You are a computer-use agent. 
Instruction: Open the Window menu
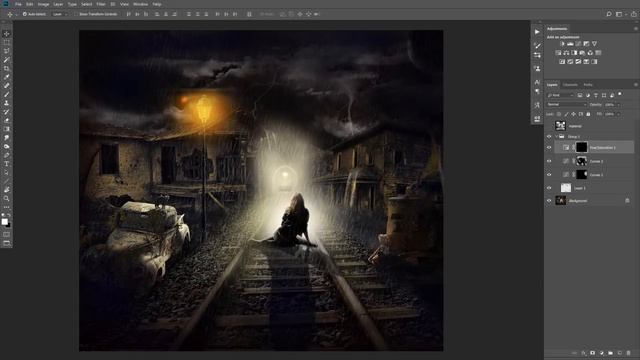coord(140,4)
